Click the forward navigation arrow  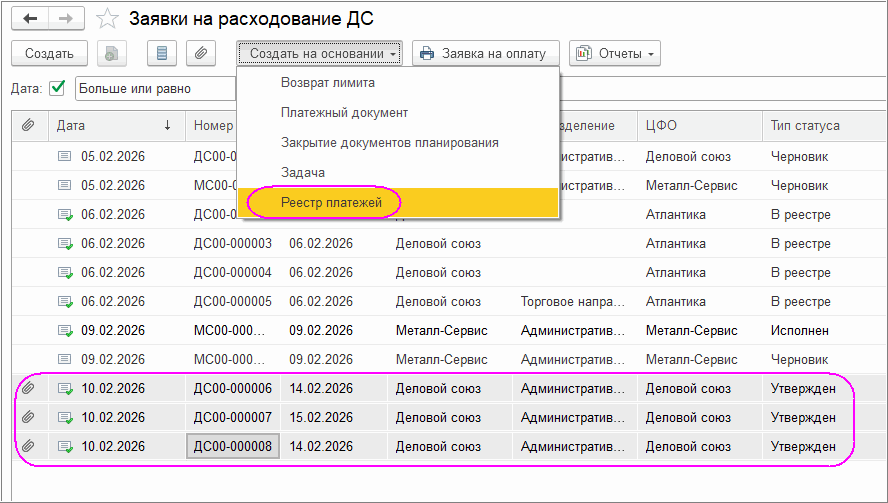(x=66, y=19)
